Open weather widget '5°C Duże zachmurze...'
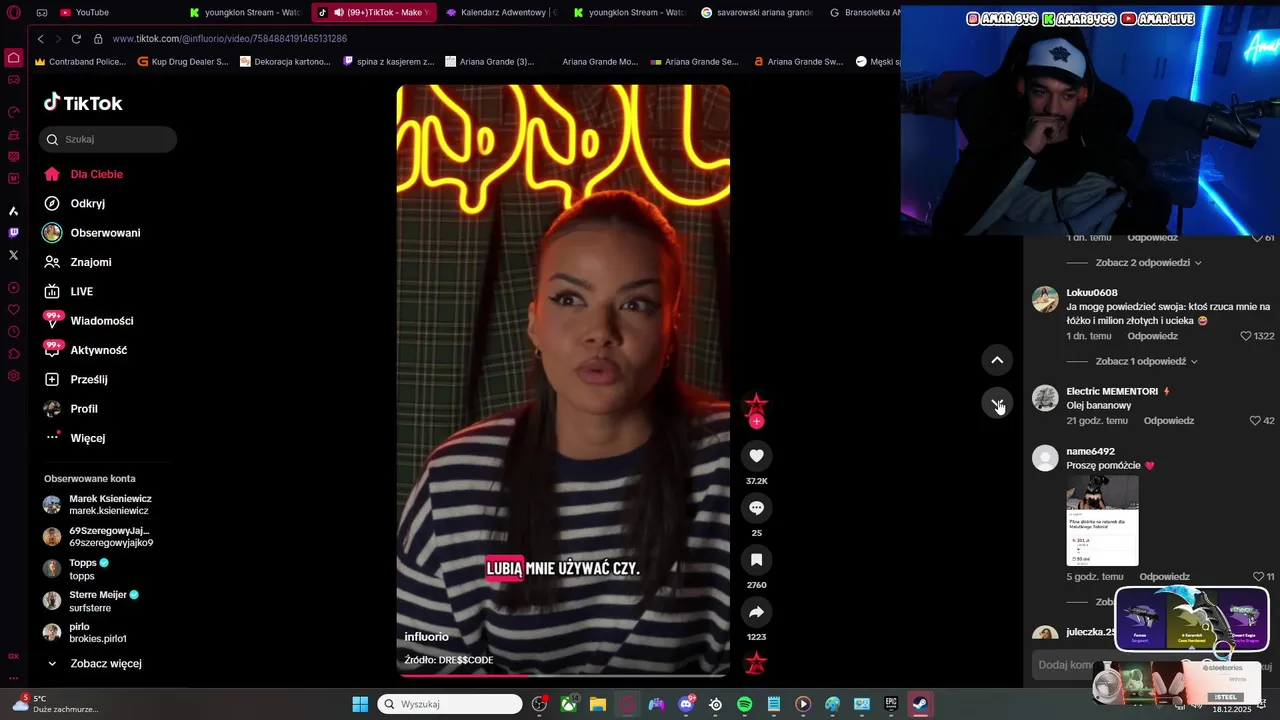 (x=55, y=704)
